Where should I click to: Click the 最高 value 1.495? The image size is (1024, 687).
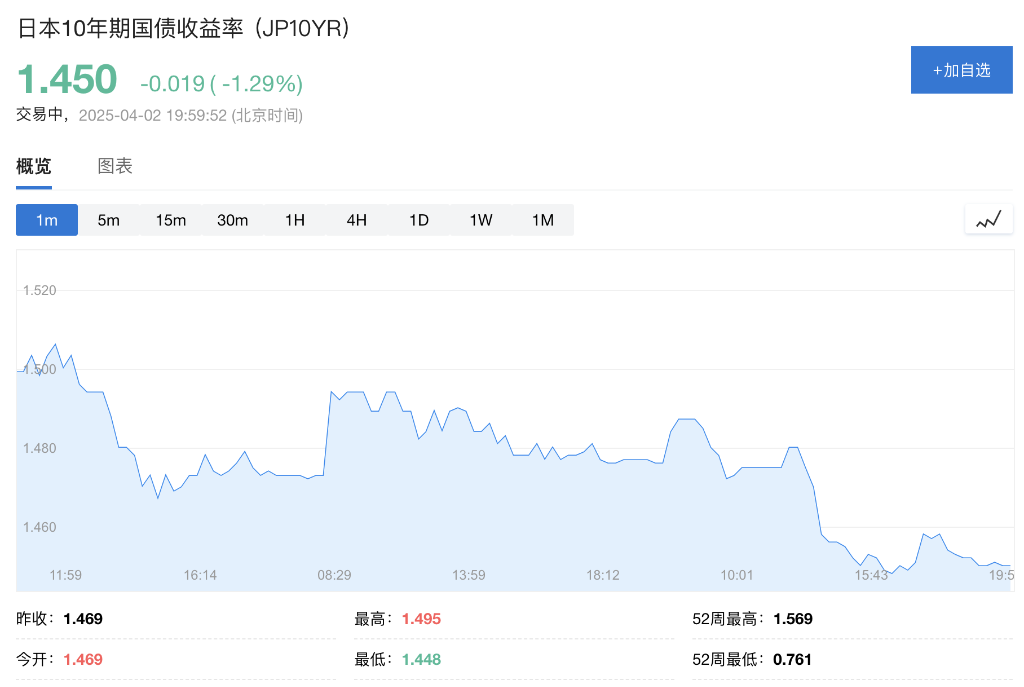point(421,619)
